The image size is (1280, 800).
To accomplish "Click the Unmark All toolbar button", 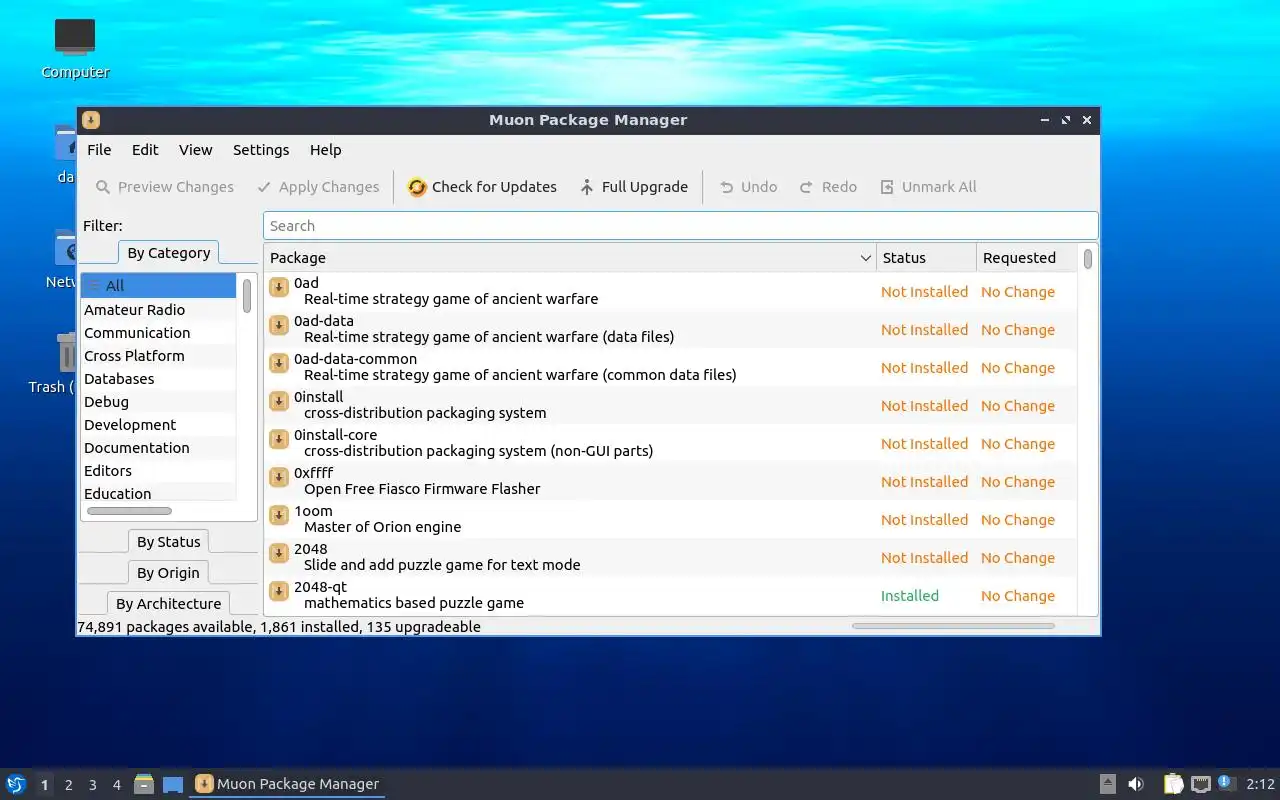I will [928, 187].
